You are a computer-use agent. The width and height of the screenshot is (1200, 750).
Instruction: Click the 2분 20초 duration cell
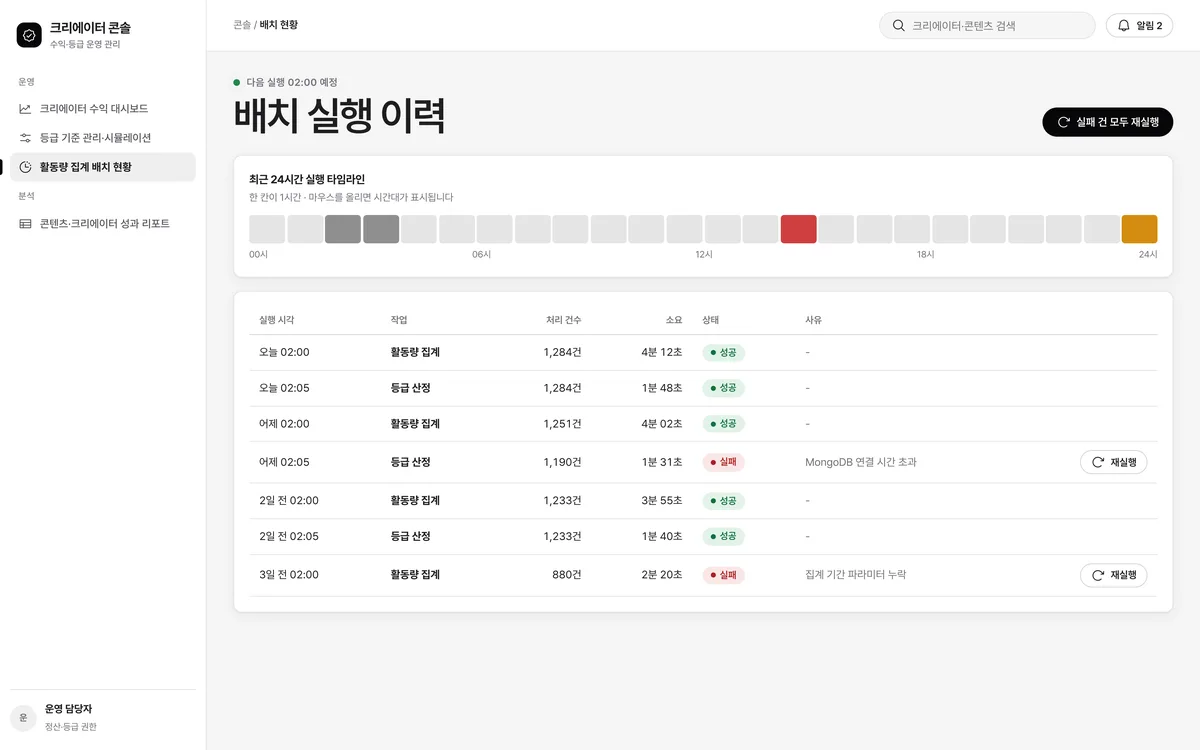coord(662,575)
